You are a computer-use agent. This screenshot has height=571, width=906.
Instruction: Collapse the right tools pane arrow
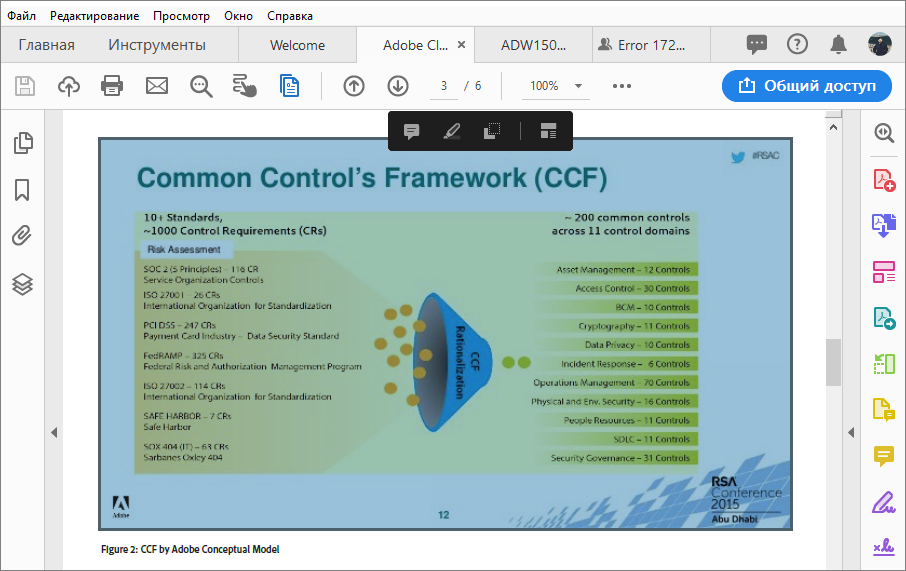(x=851, y=432)
